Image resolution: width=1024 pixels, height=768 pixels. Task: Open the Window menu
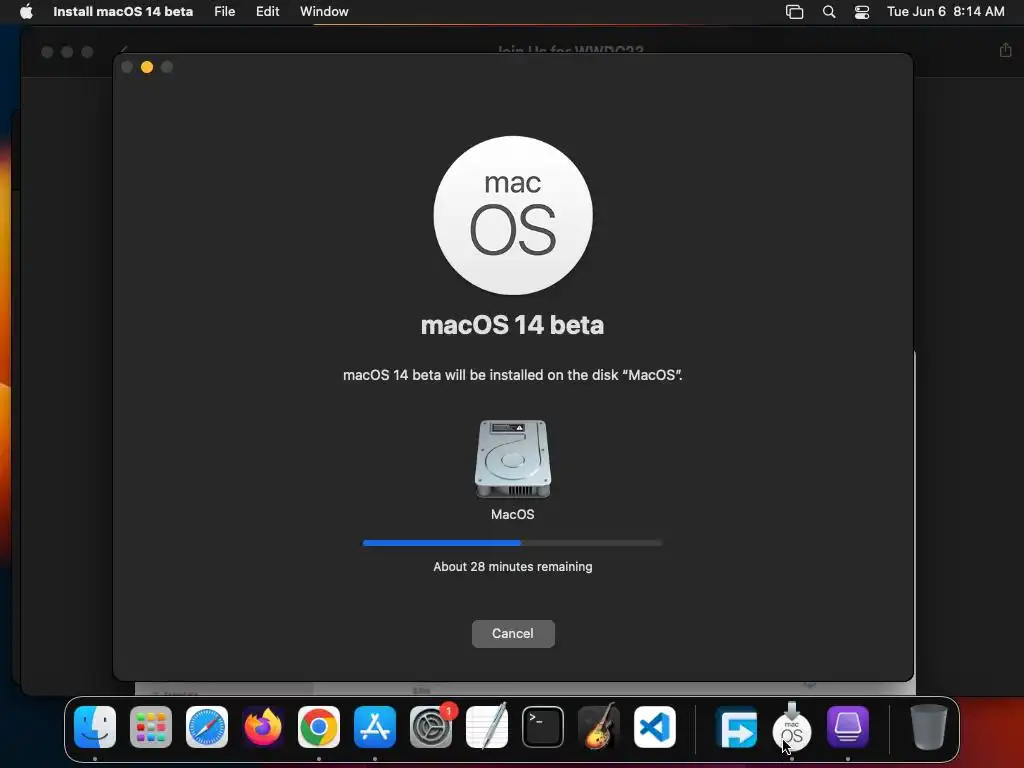point(324,12)
